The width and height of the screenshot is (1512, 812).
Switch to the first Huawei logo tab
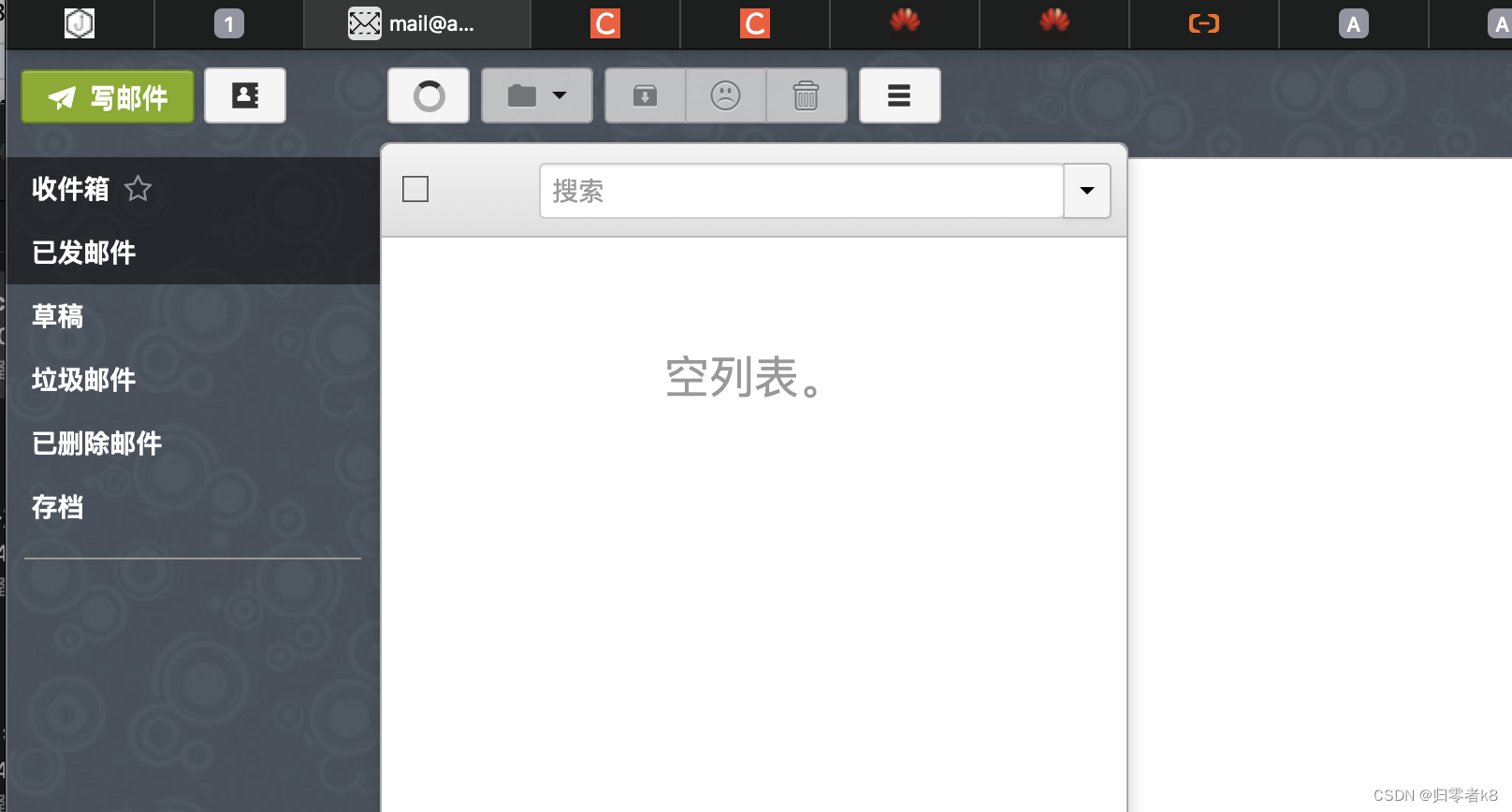(x=905, y=24)
